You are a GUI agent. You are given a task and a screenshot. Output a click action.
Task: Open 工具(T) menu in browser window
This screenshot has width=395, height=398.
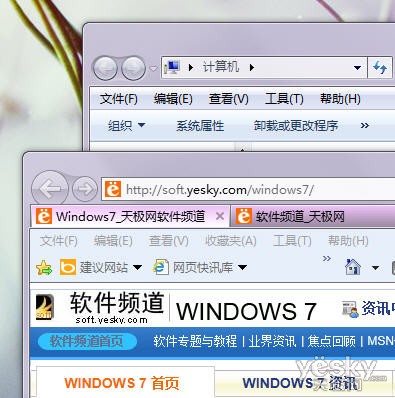(x=292, y=241)
